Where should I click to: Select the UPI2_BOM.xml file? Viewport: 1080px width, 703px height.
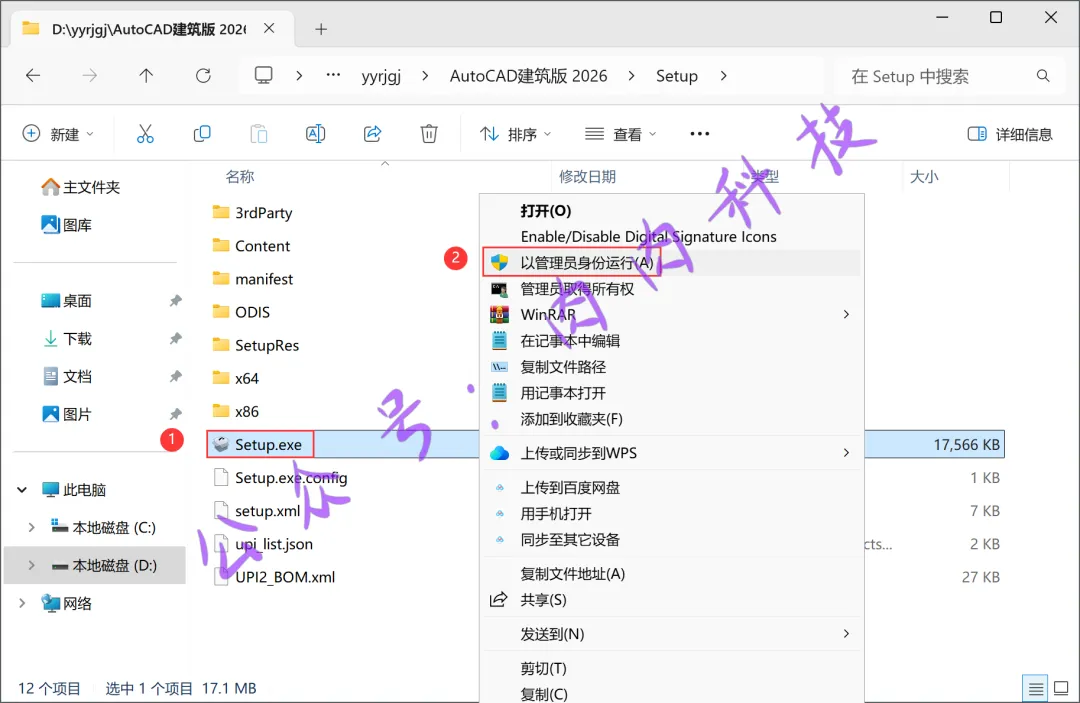284,577
